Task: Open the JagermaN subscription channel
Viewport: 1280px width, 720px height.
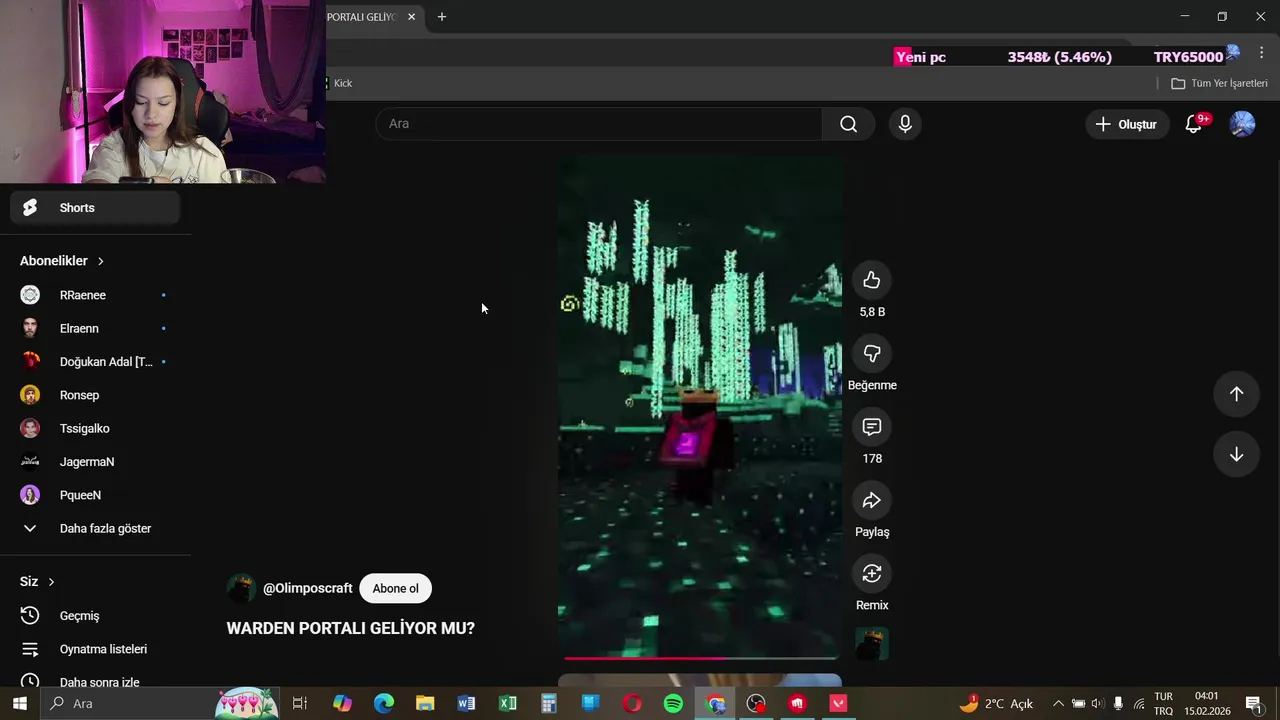Action: (95, 462)
